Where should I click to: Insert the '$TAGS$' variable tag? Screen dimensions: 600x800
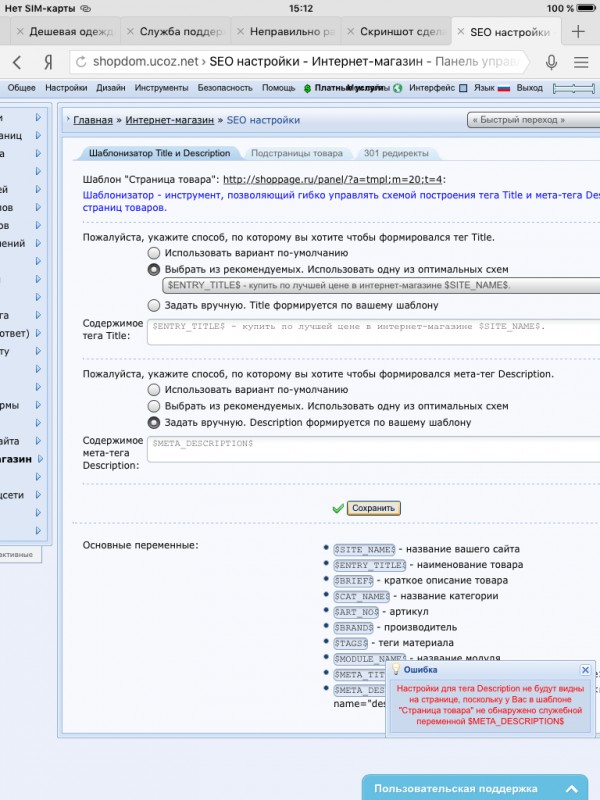click(351, 643)
